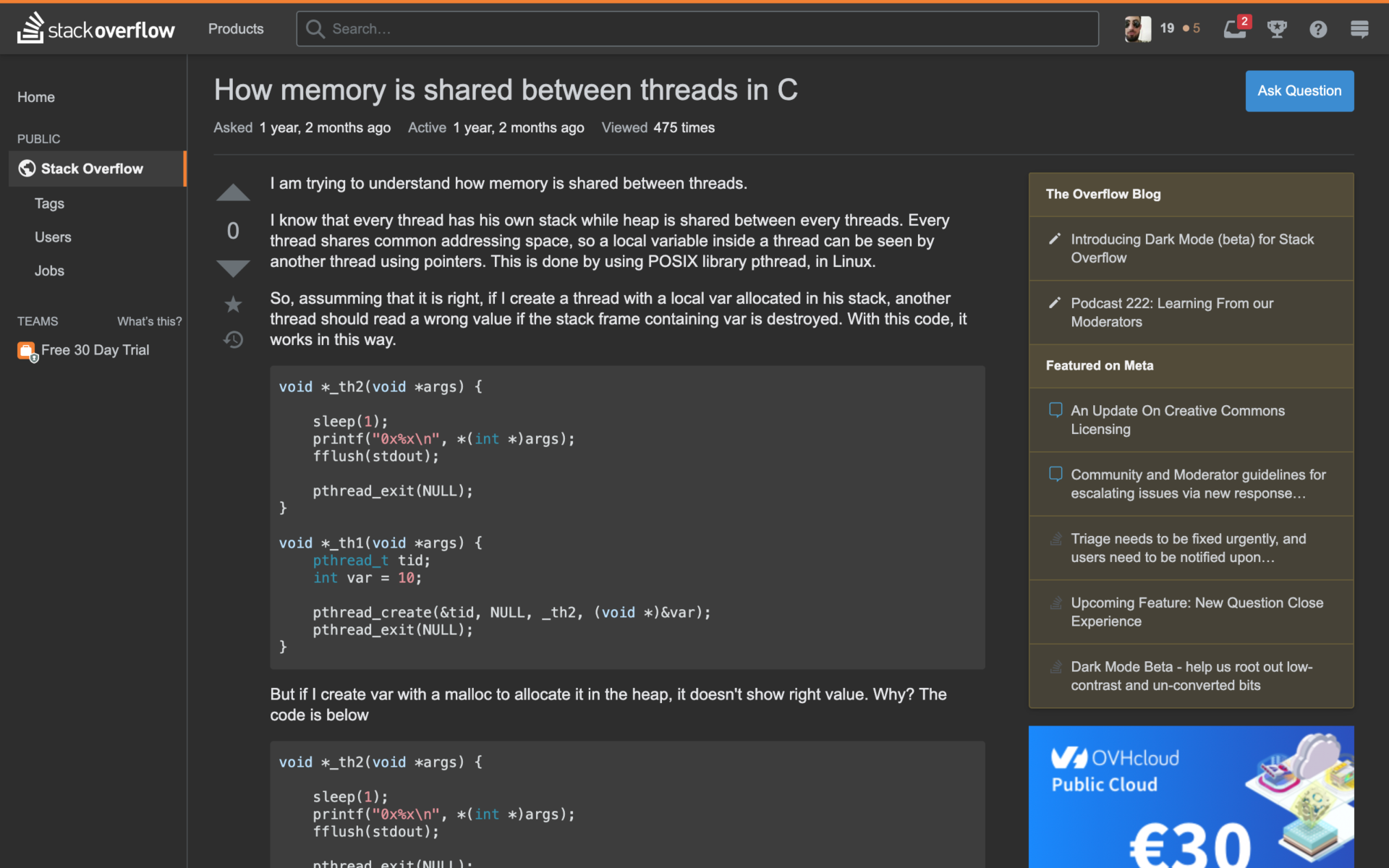
Task: Start the Free 30 Day Trial
Action: coord(94,349)
